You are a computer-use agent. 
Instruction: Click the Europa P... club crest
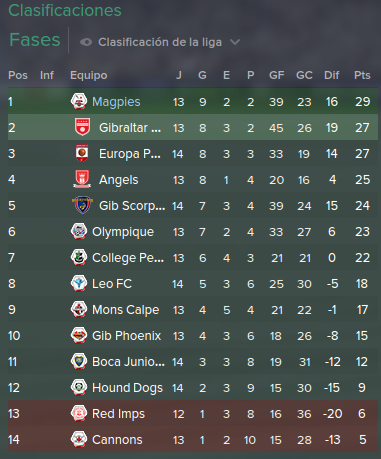click(x=82, y=153)
